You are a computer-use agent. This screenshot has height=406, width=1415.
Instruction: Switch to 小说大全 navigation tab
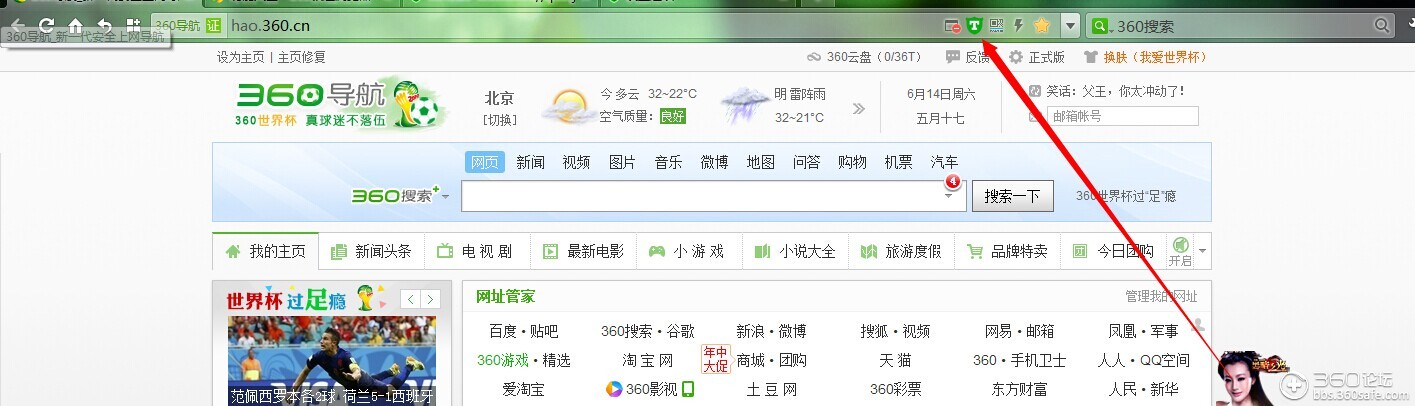[795, 251]
